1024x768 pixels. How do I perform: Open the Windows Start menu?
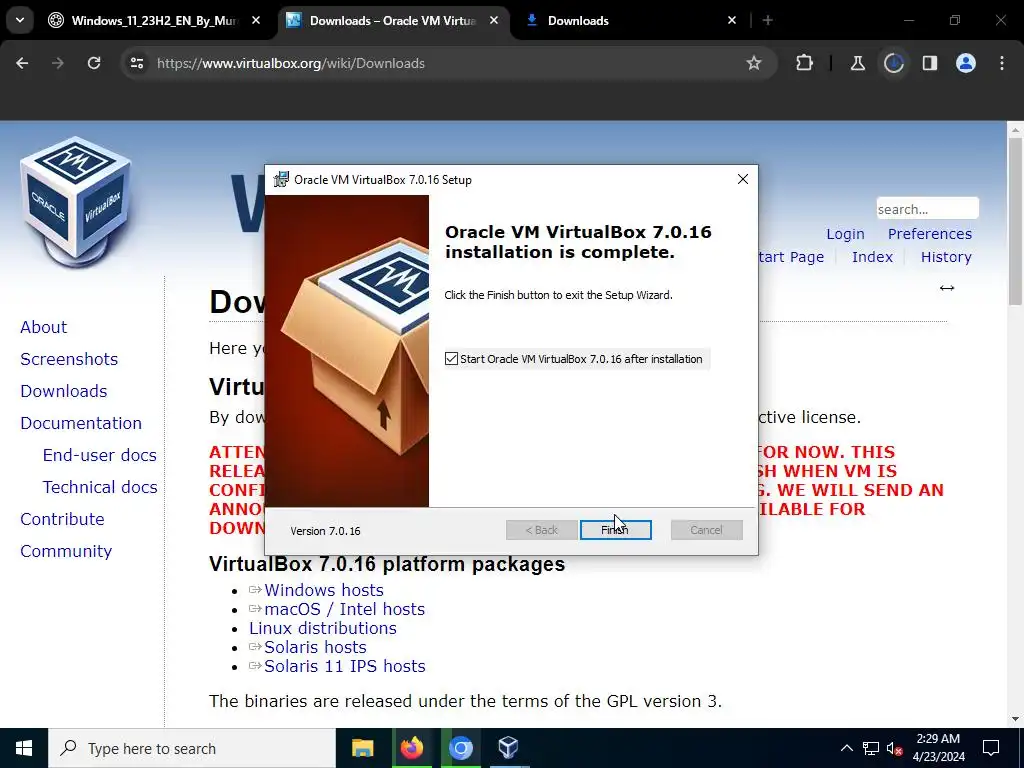click(24, 748)
